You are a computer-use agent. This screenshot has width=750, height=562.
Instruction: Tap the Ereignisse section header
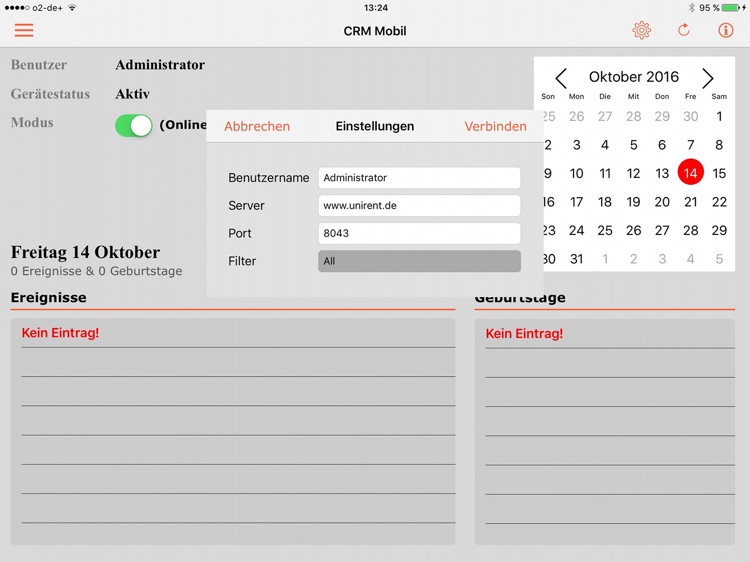[49, 298]
